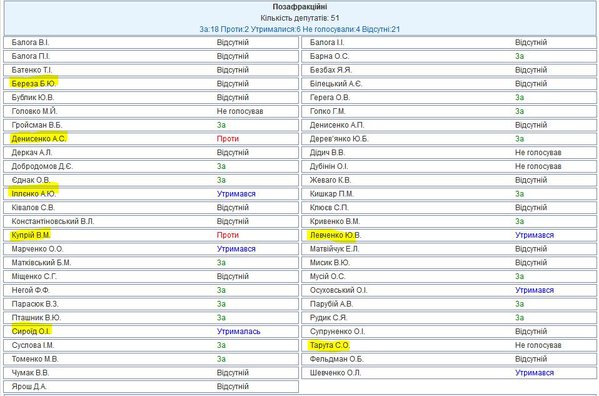Image resolution: width=599 pixels, height=396 pixels.
Task: Click the Томенко М.В. name
Action: tap(35, 359)
